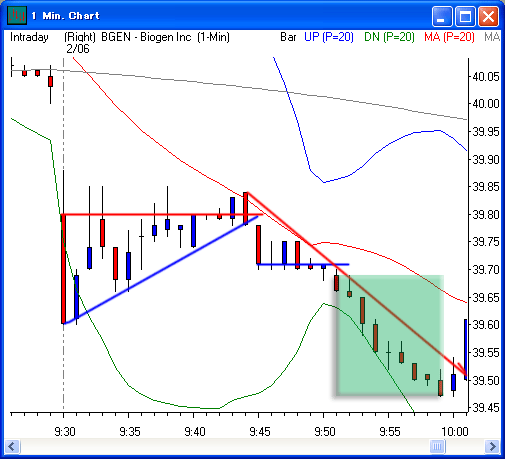Click the tall red 9:30 opening candlestick

tap(63, 268)
